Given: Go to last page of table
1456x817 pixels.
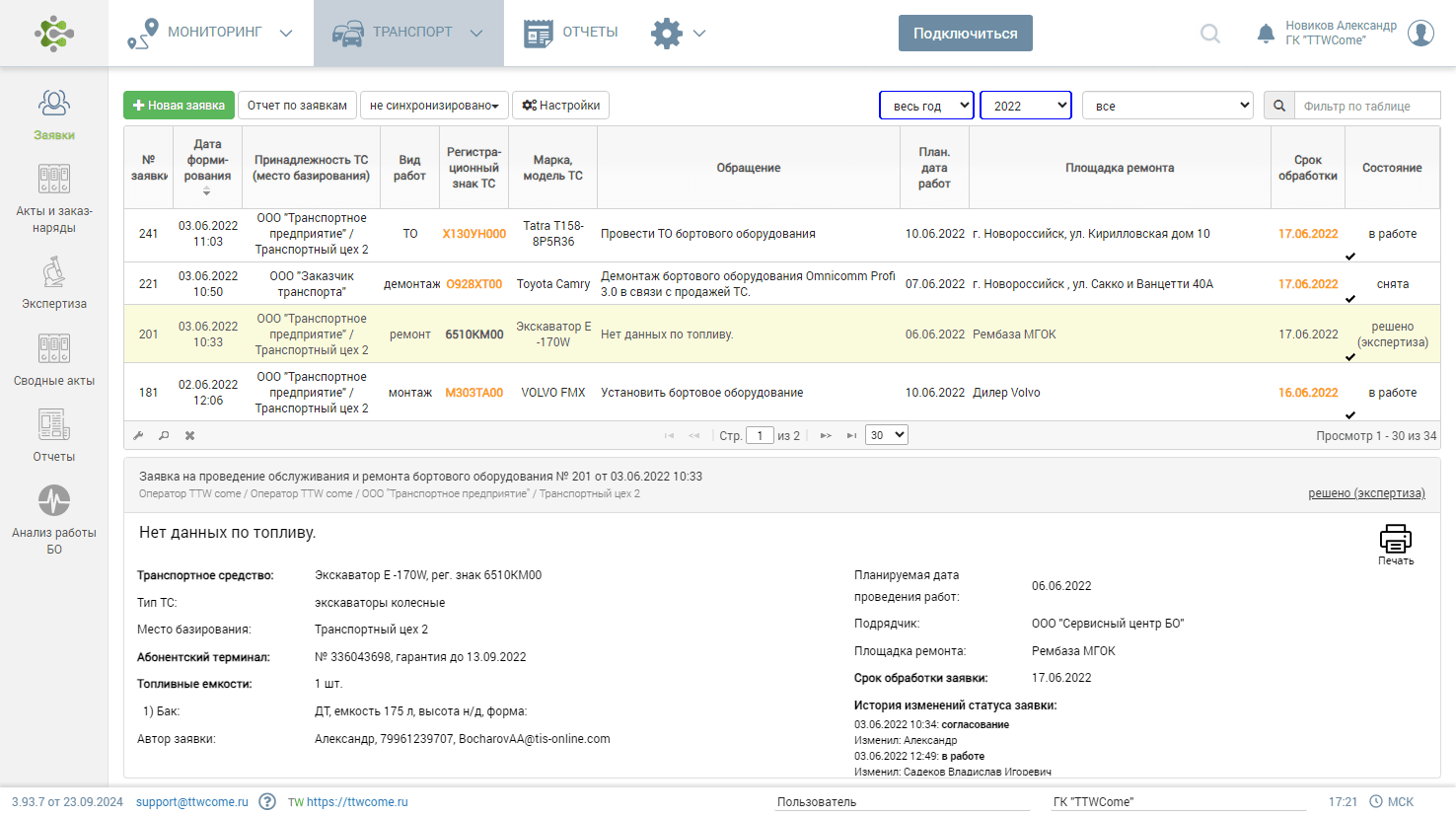Looking at the screenshot, I should (x=851, y=435).
